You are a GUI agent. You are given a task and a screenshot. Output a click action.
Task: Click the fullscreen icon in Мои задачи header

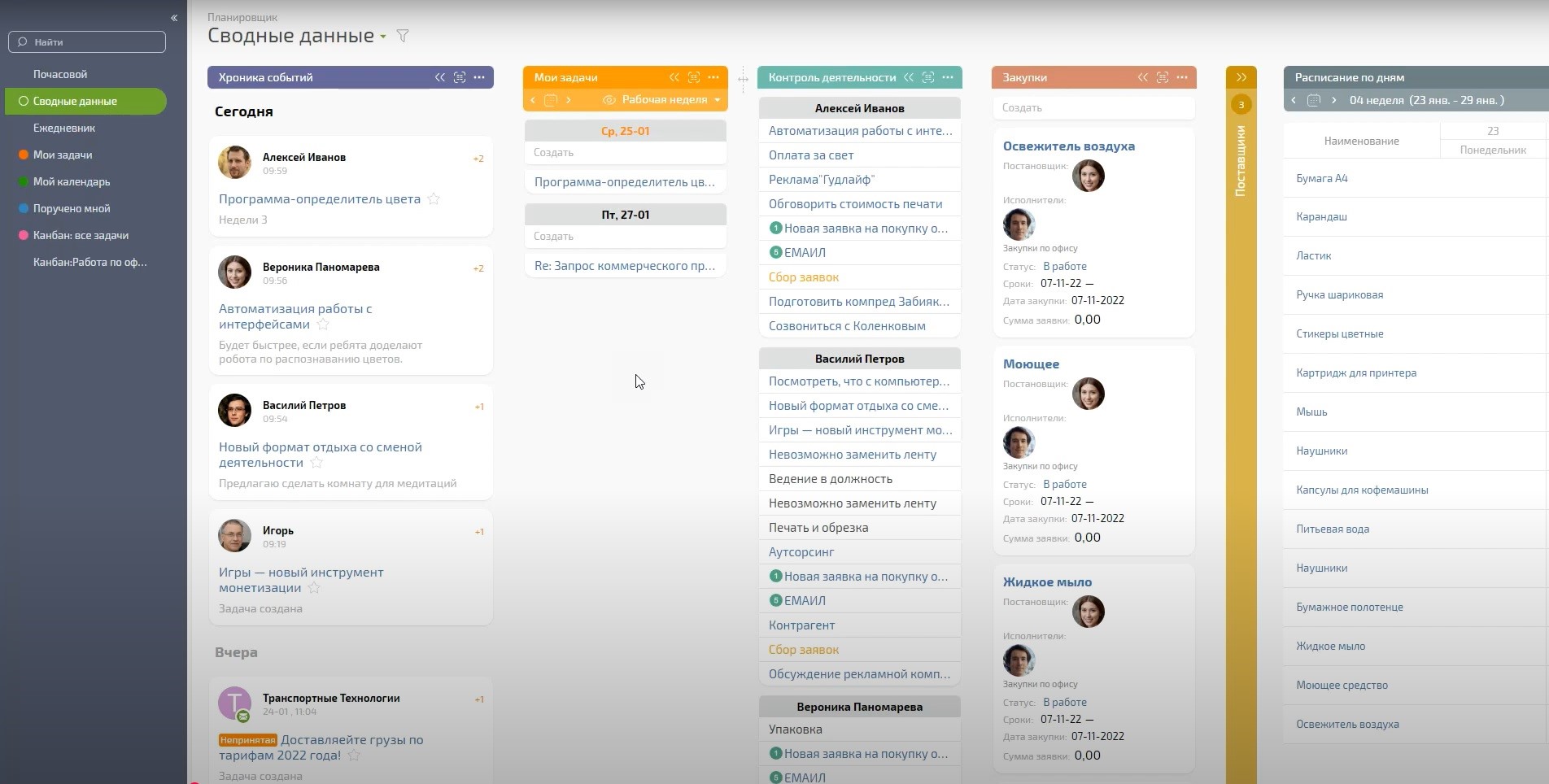pyautogui.click(x=694, y=77)
